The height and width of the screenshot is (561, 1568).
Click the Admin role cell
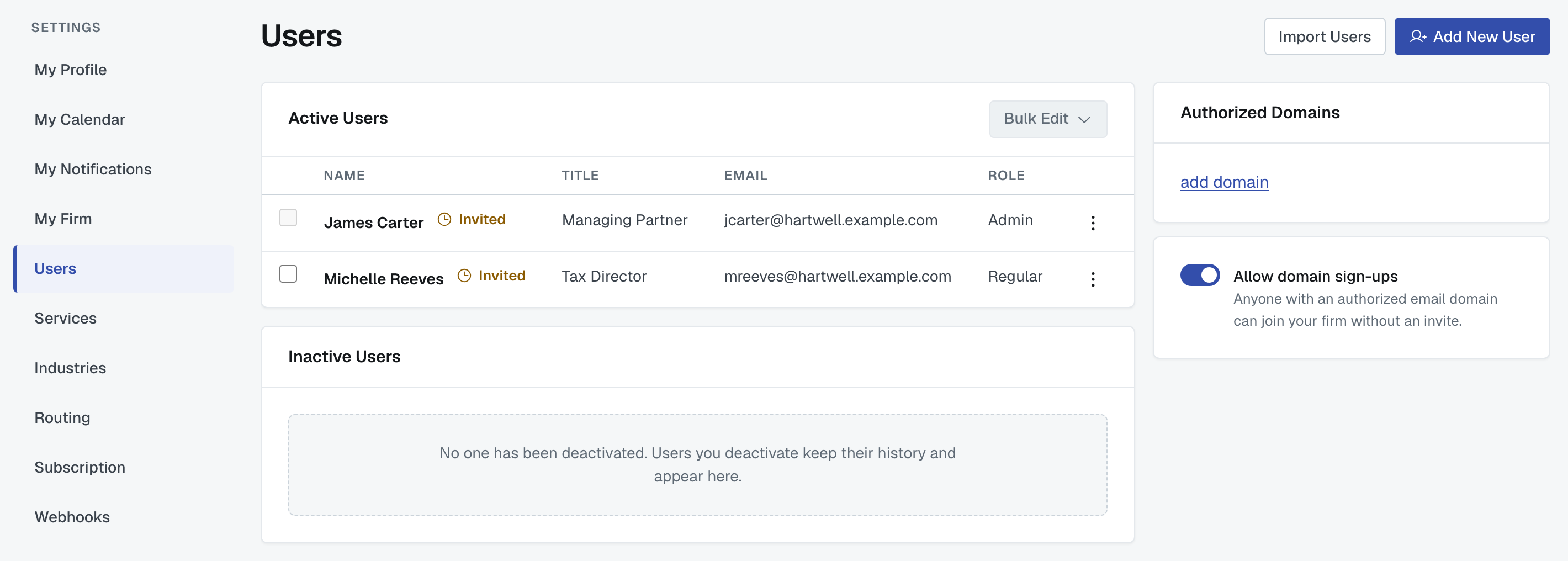[x=1010, y=220]
